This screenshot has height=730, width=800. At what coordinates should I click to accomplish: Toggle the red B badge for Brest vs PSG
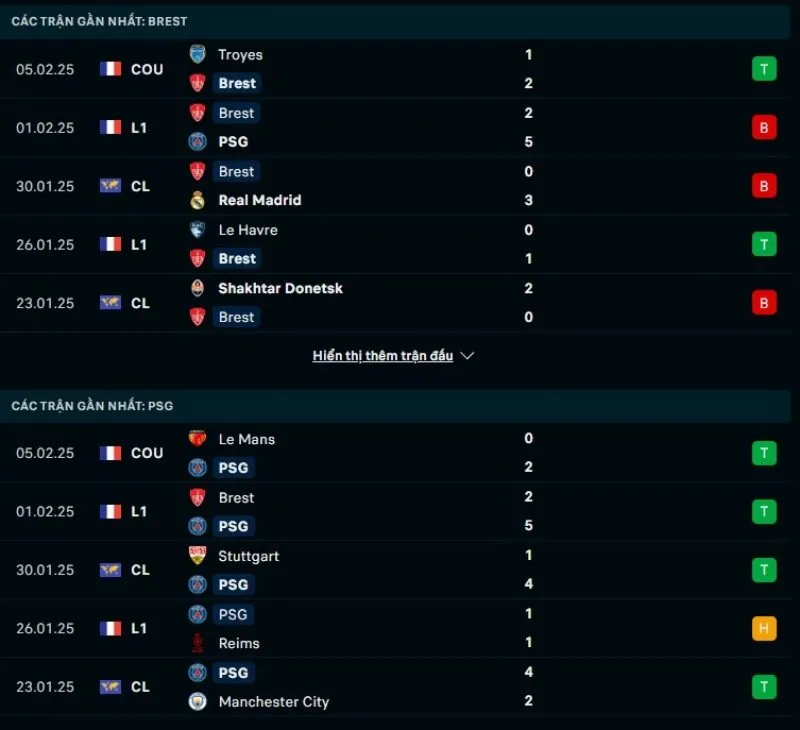763,128
